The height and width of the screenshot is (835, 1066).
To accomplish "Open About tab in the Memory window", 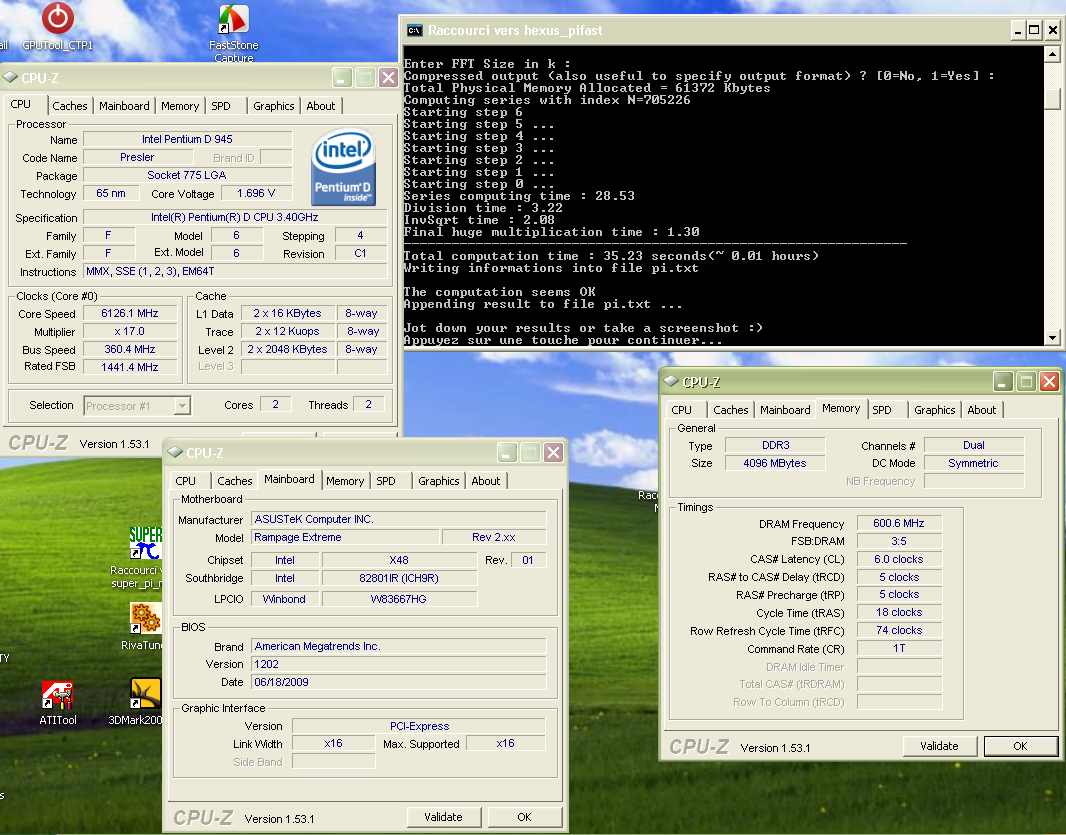I will (x=981, y=410).
